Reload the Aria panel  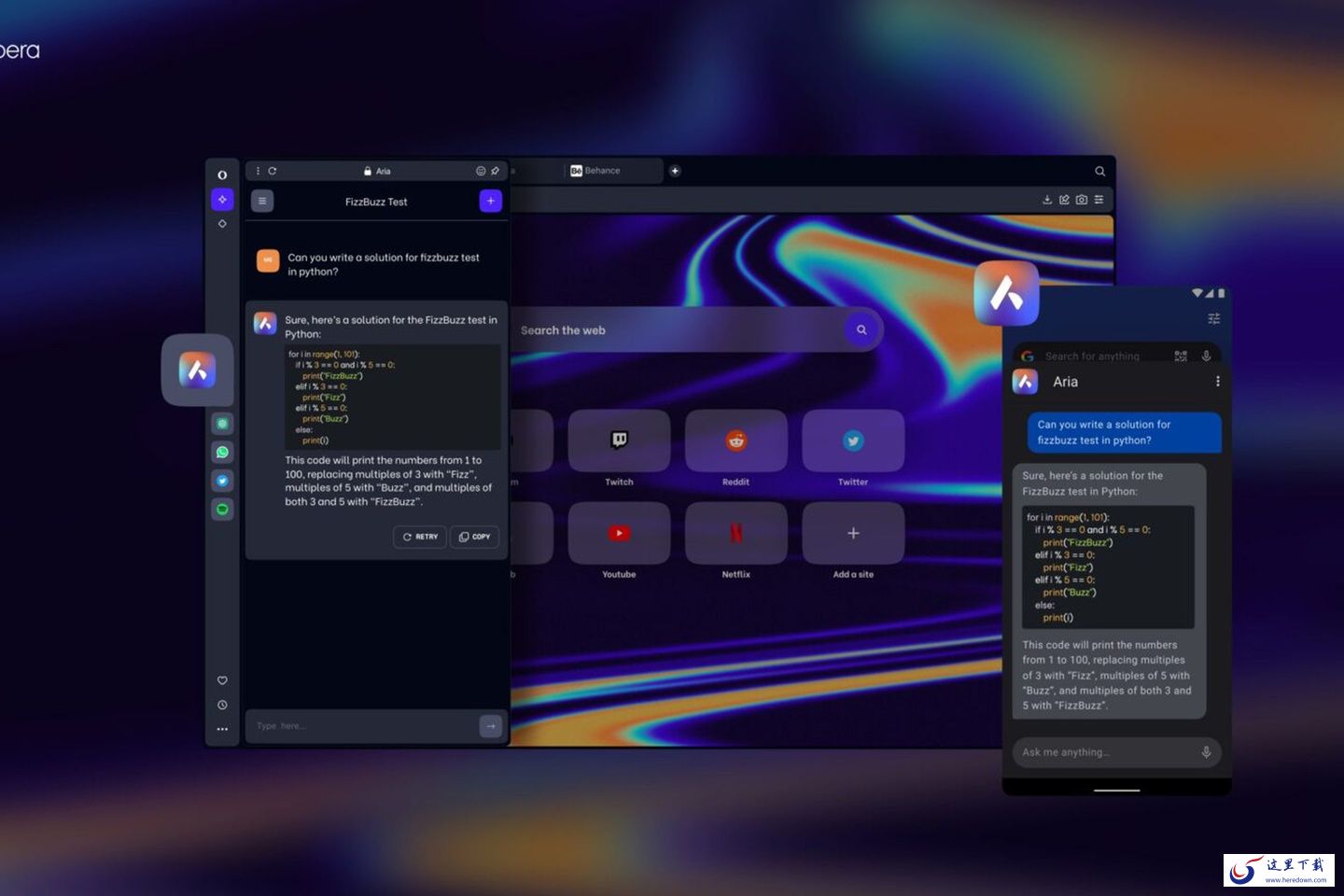273,171
